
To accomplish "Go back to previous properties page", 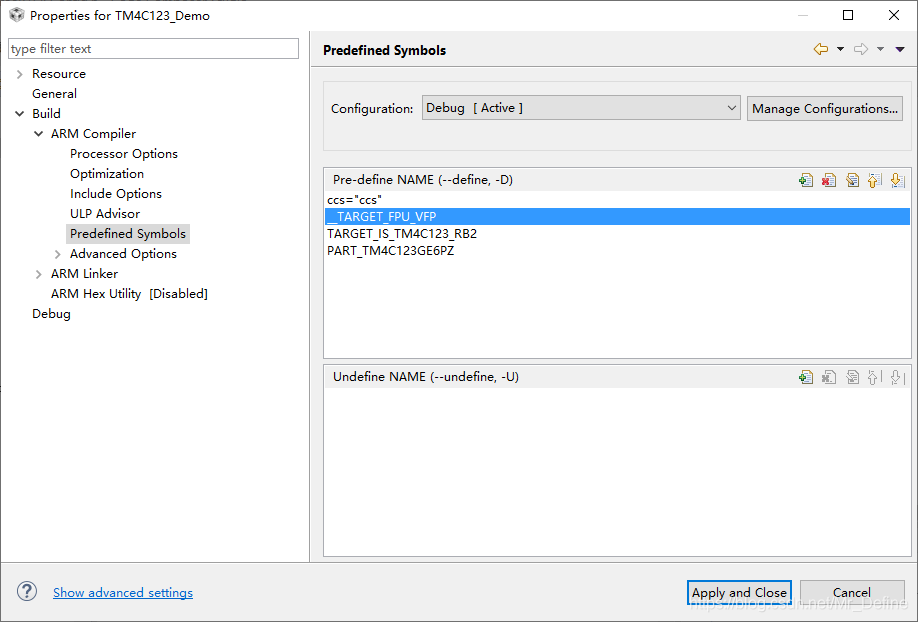I will pyautogui.click(x=821, y=49).
